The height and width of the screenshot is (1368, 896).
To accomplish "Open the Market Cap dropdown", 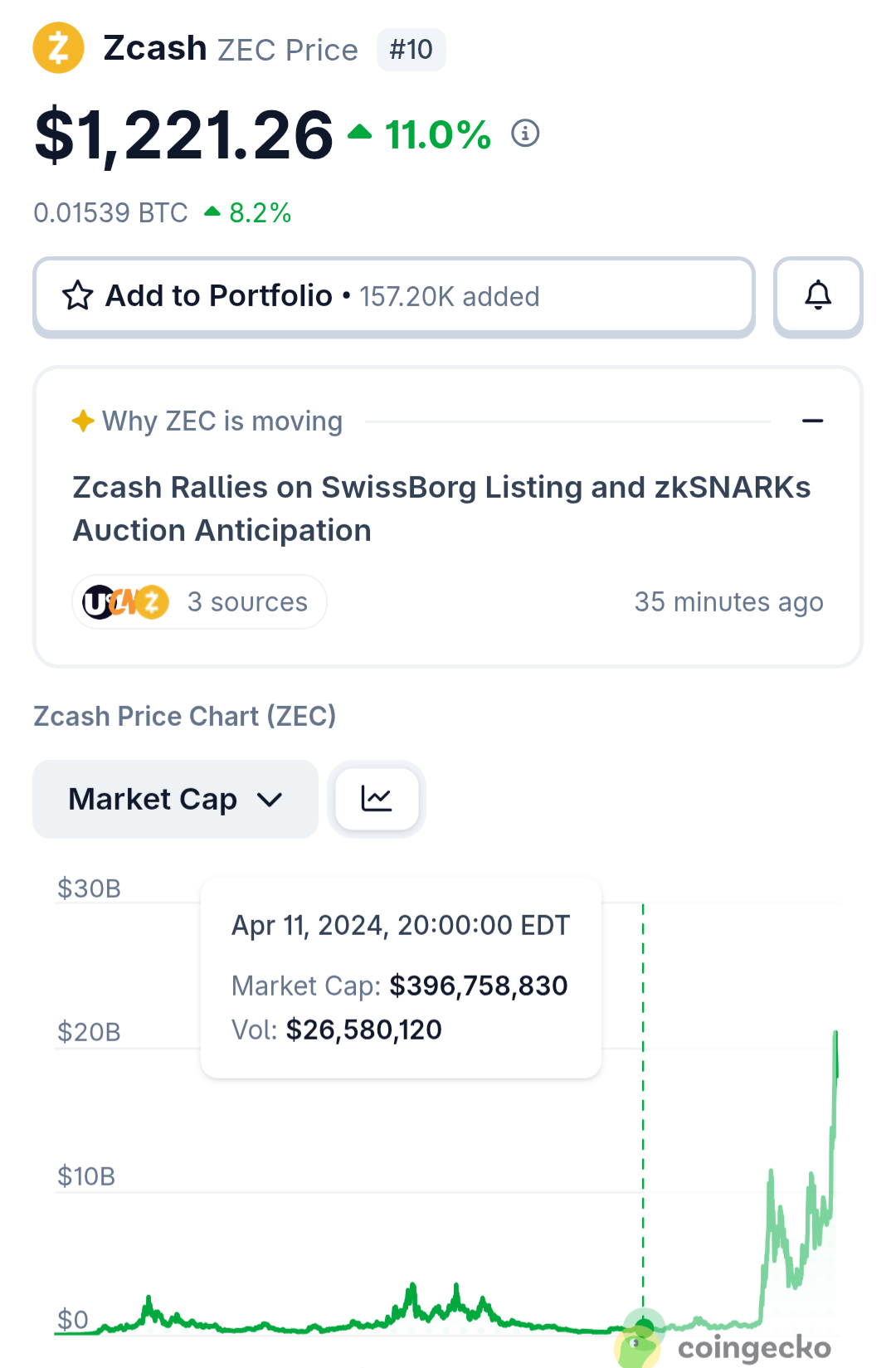I will [x=175, y=799].
